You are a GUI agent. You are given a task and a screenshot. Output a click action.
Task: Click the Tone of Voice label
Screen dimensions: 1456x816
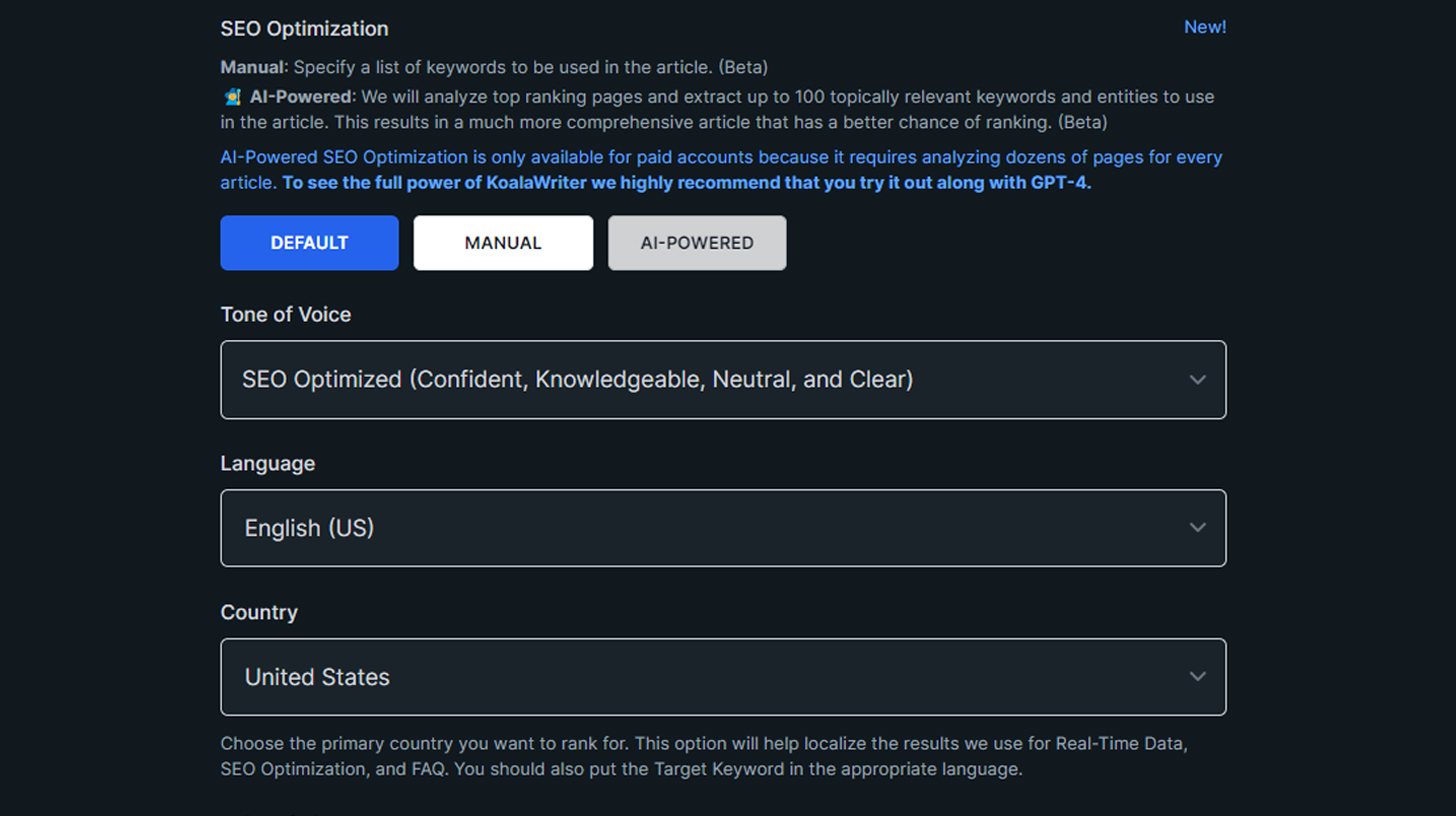pos(286,314)
